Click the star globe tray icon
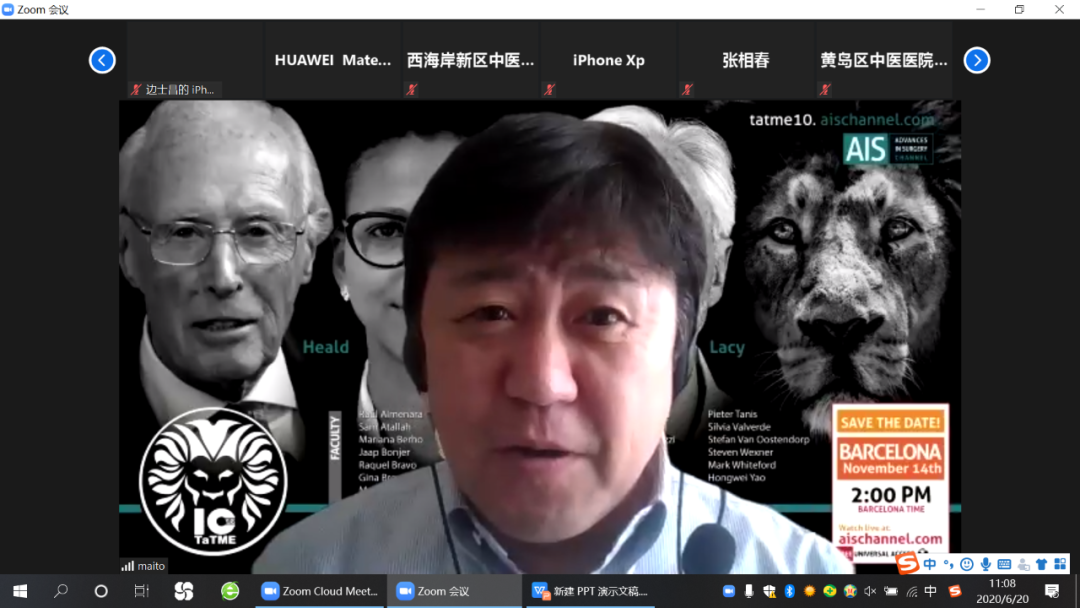The width and height of the screenshot is (1080, 608). pos(850,591)
